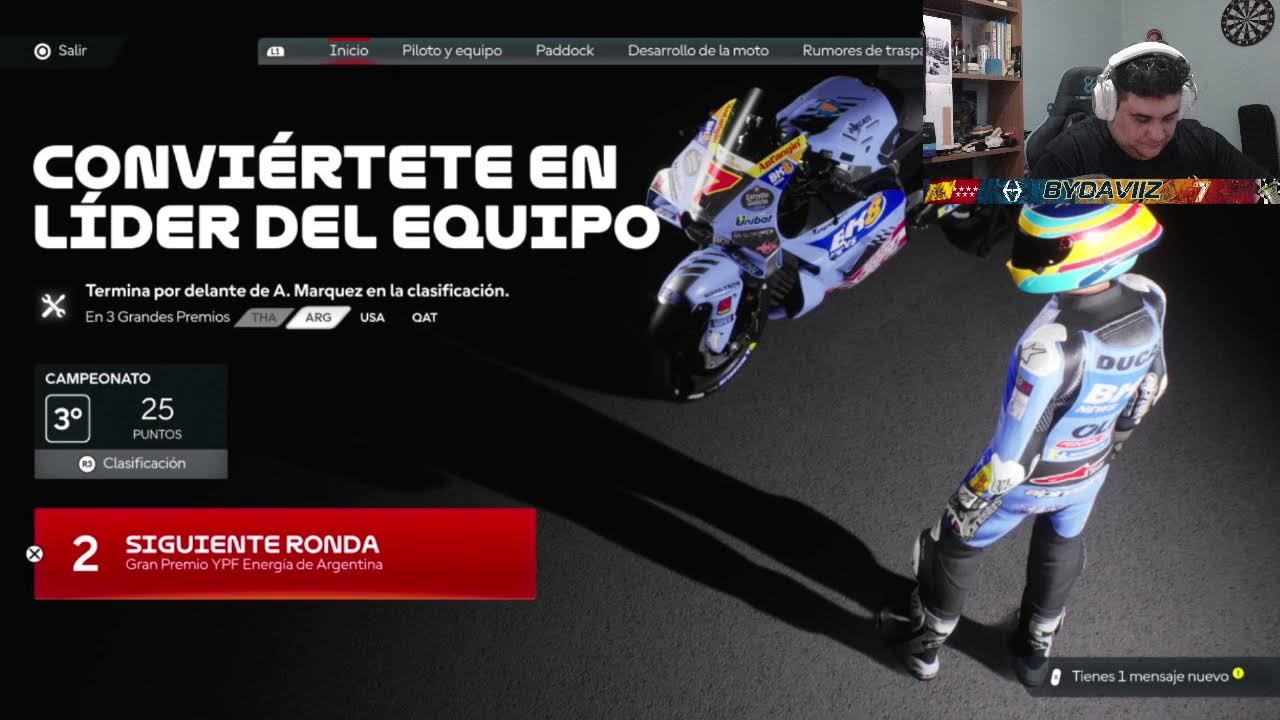Click the streamer webcam feed

1101,90
